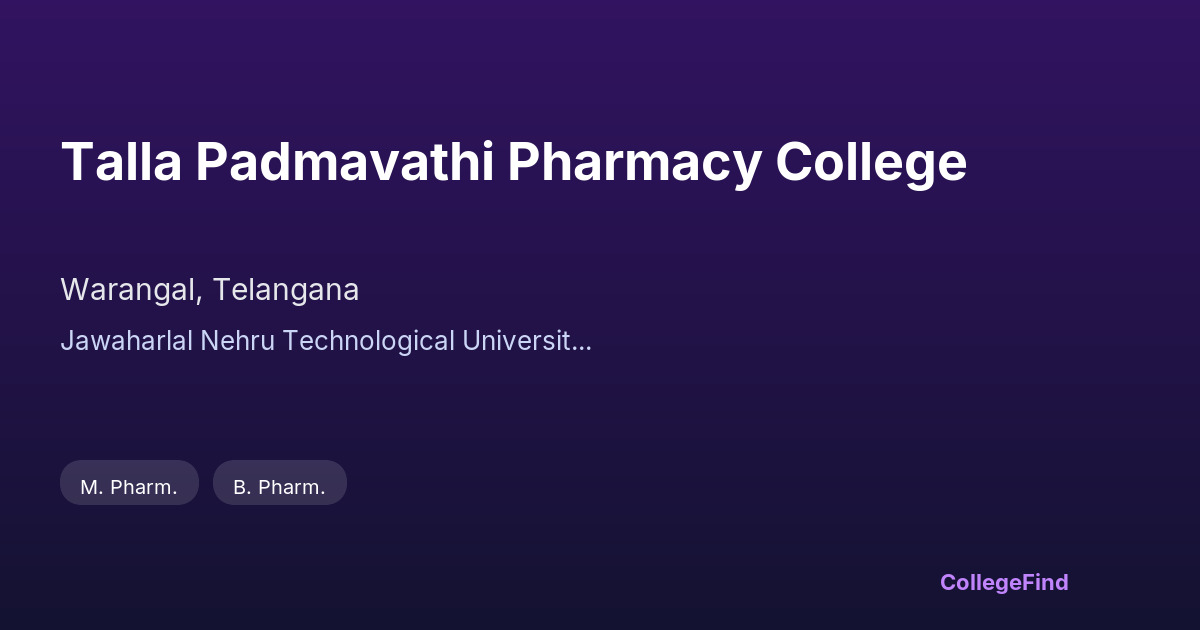Select the B. Pharm. course chip
This screenshot has width=1200, height=630.
(279, 483)
